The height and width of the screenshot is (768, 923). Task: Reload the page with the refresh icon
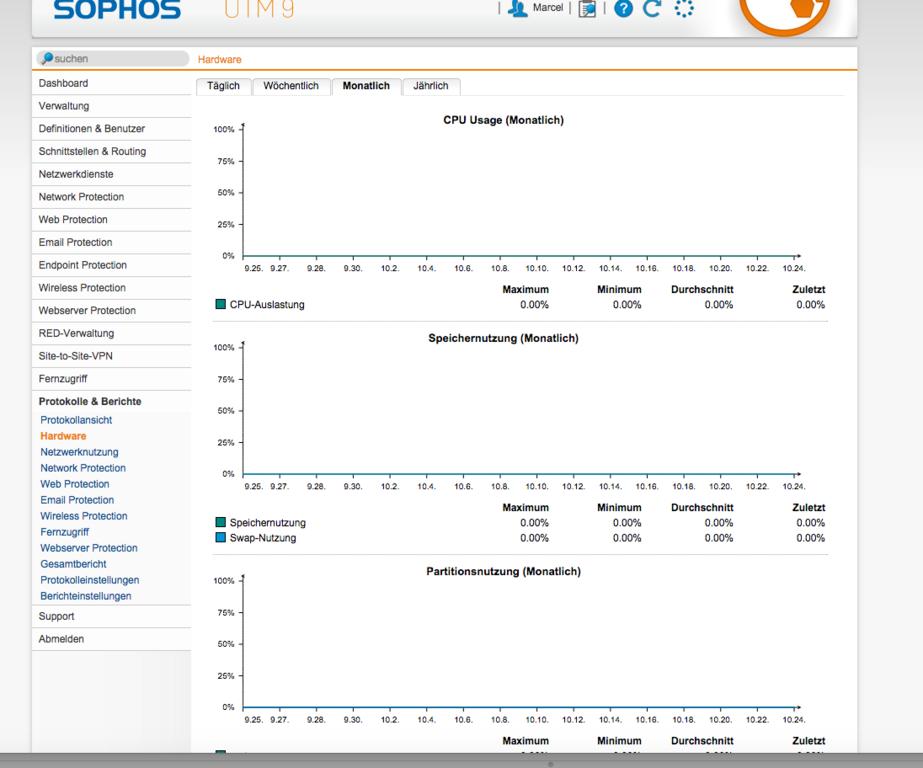(x=652, y=8)
